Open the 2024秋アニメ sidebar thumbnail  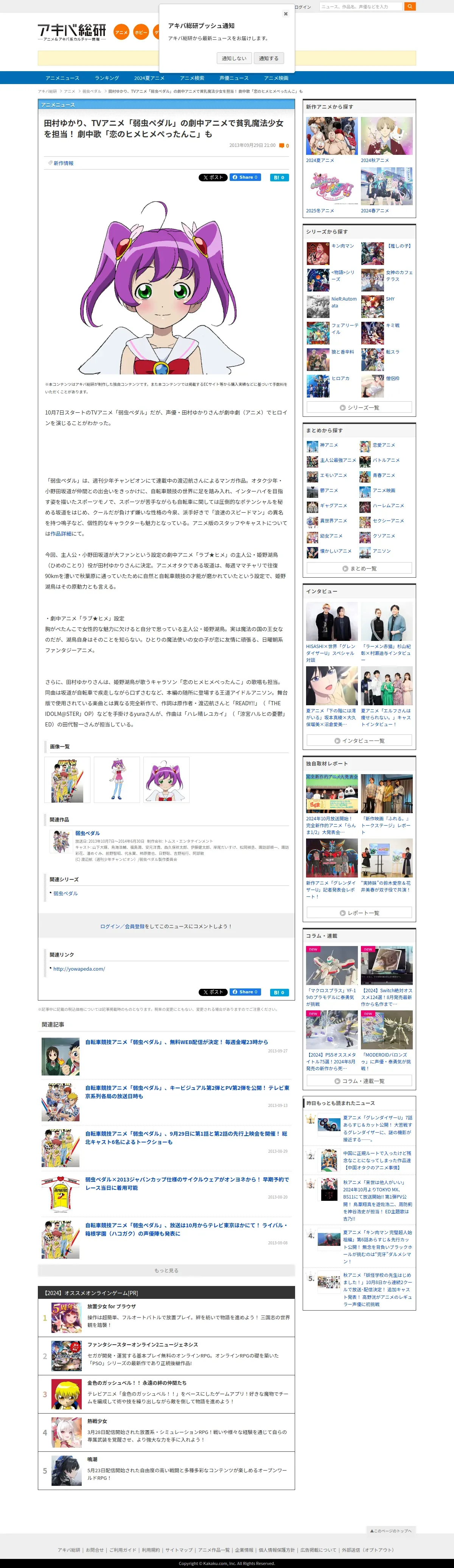pos(386,136)
